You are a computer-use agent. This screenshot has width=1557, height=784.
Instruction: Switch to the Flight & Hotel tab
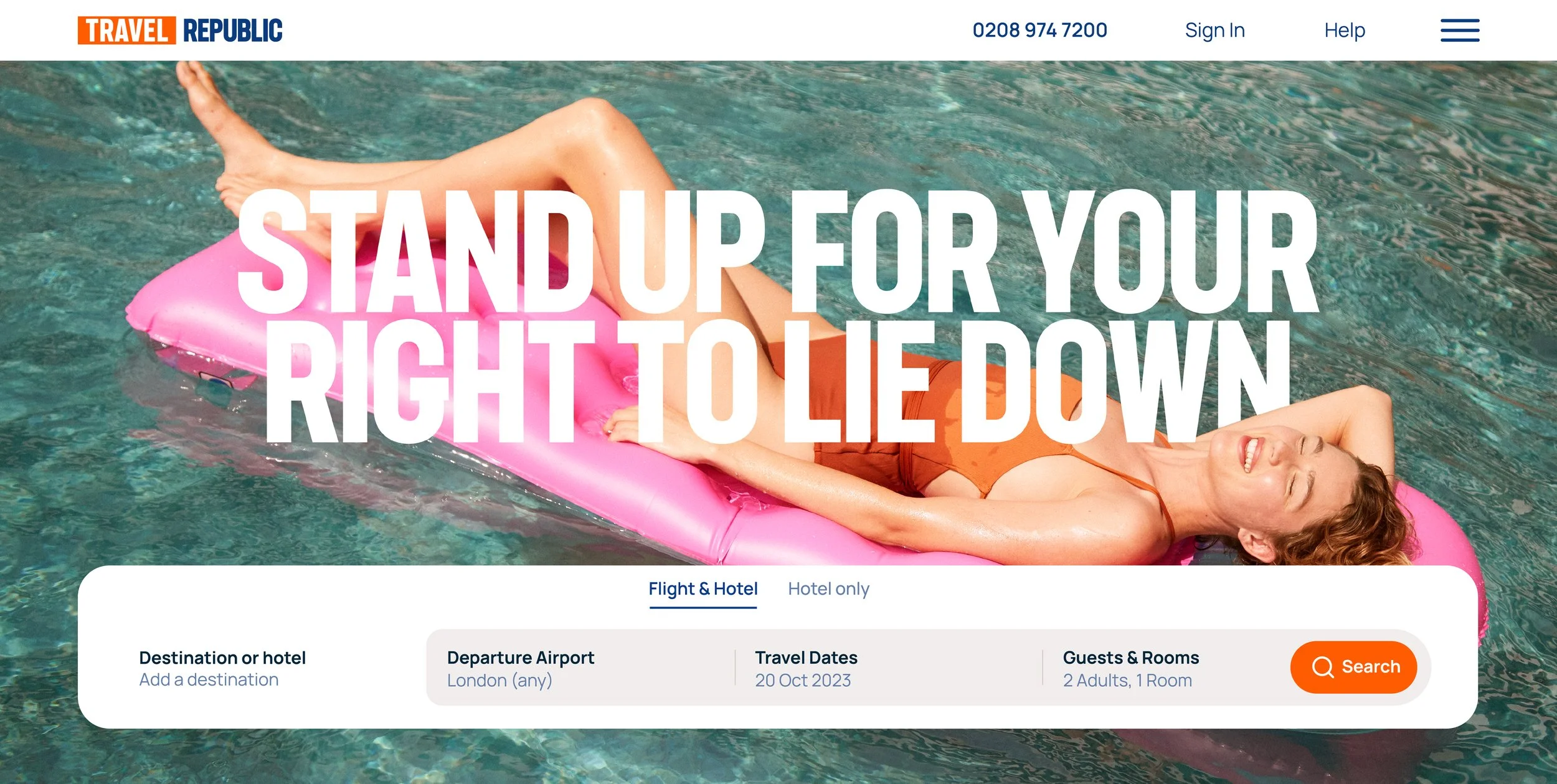click(x=703, y=589)
